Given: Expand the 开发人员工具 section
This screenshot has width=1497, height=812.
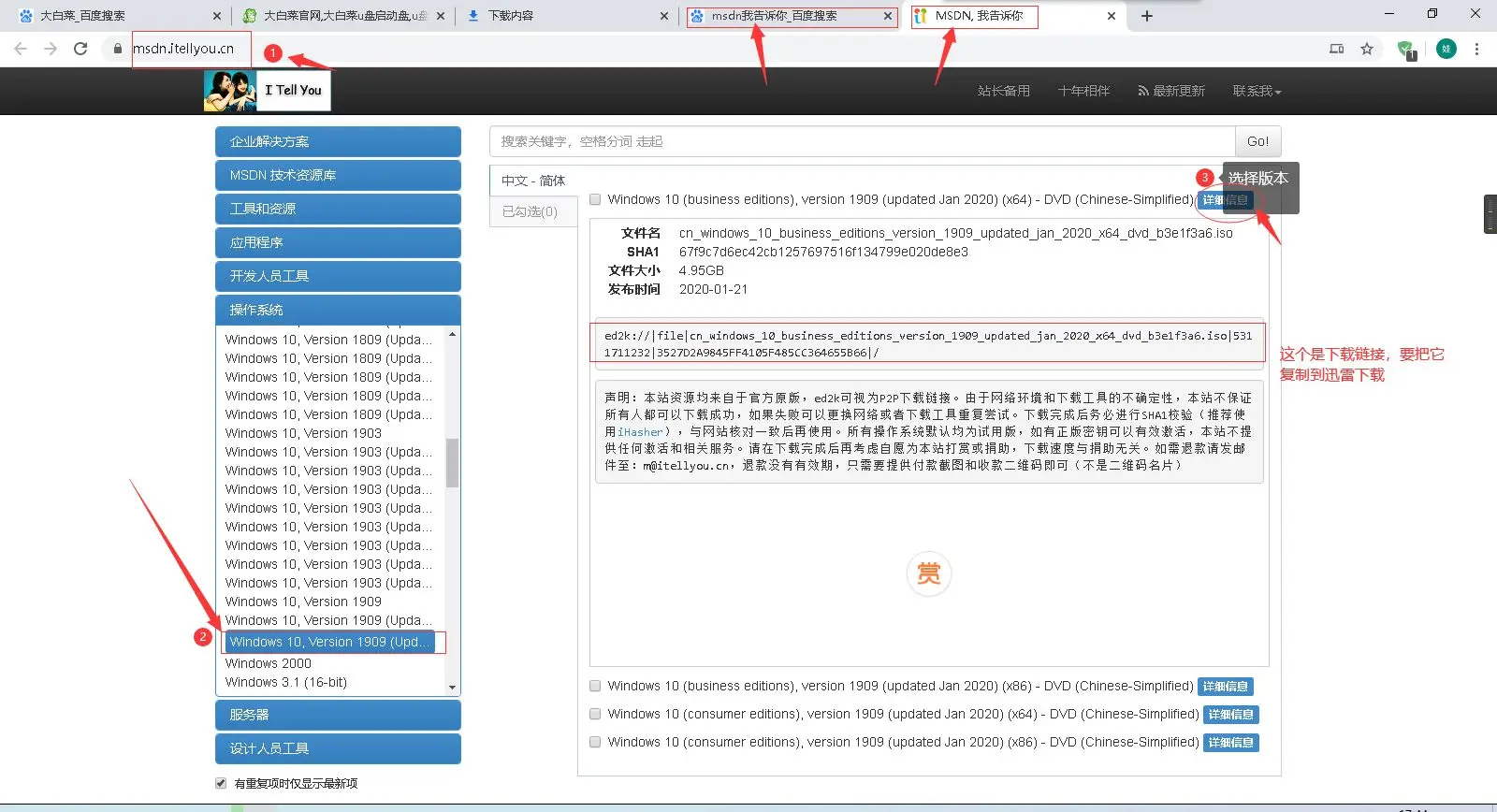Looking at the screenshot, I should point(338,276).
